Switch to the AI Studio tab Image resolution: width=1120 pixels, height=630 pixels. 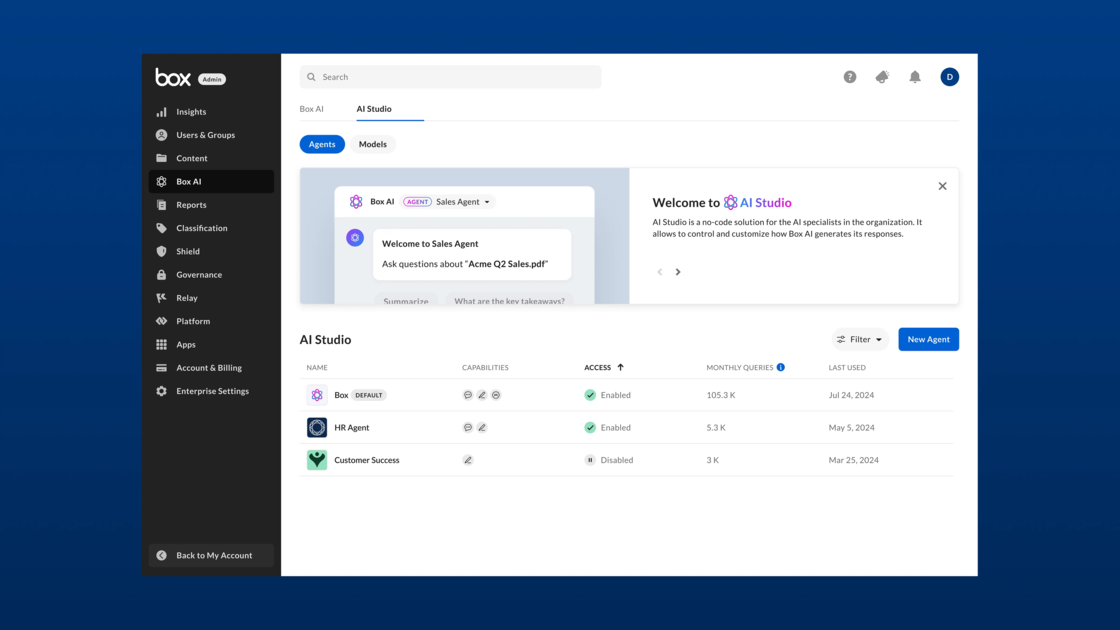(x=374, y=109)
